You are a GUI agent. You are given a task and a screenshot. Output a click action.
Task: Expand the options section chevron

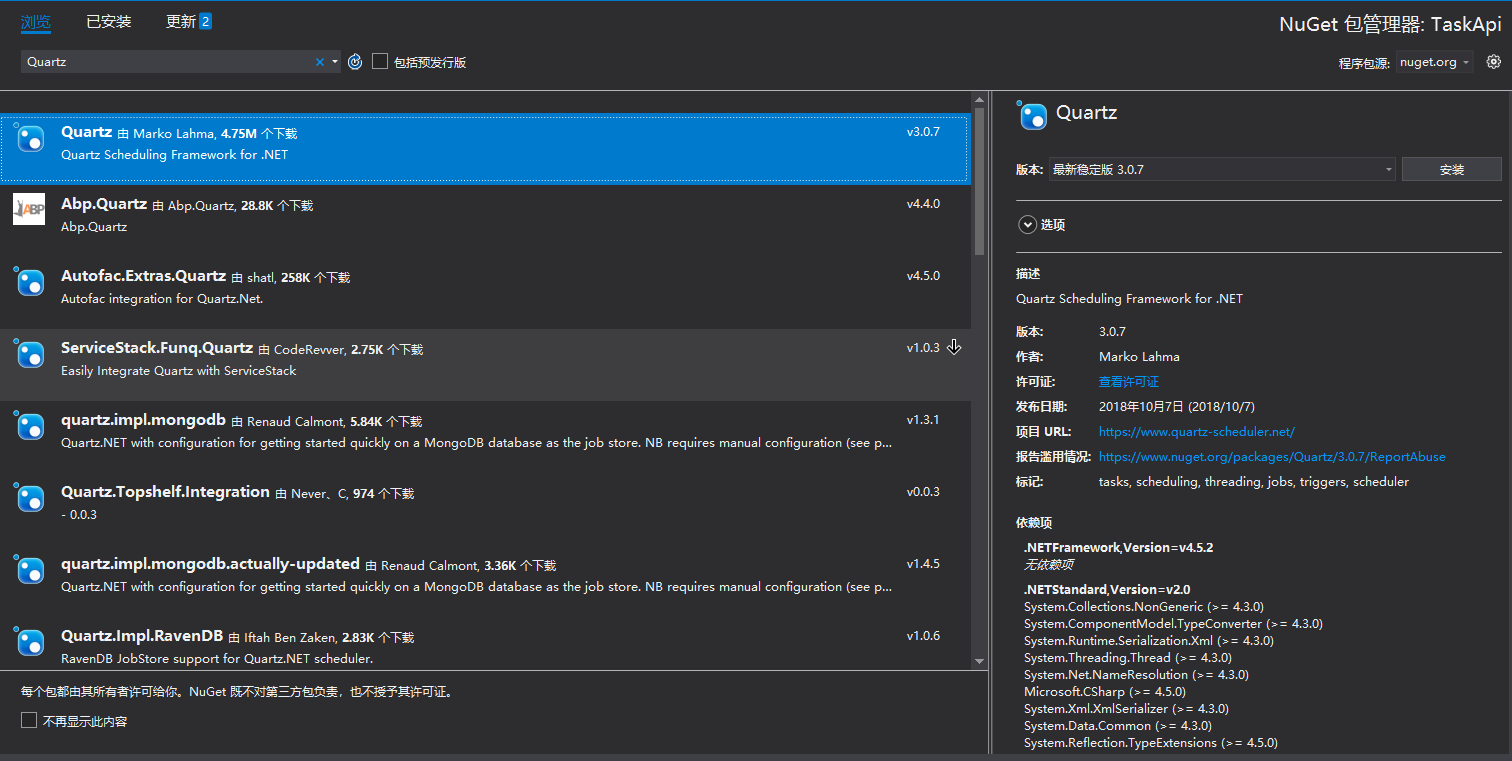coord(1027,225)
